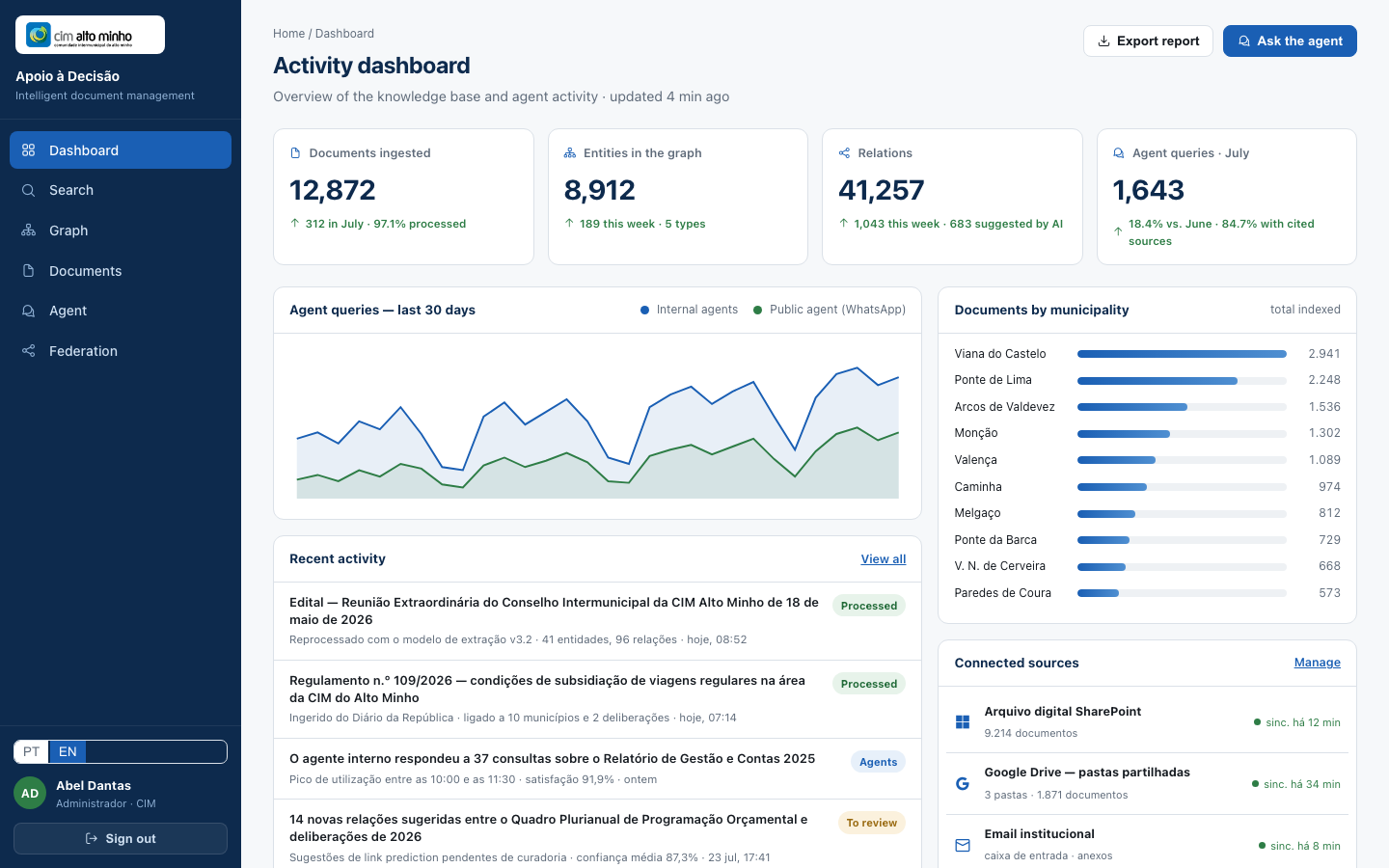Click the 12,872 documents ingested value
Viewport: 1389px width, 868px height.
pyautogui.click(x=333, y=190)
